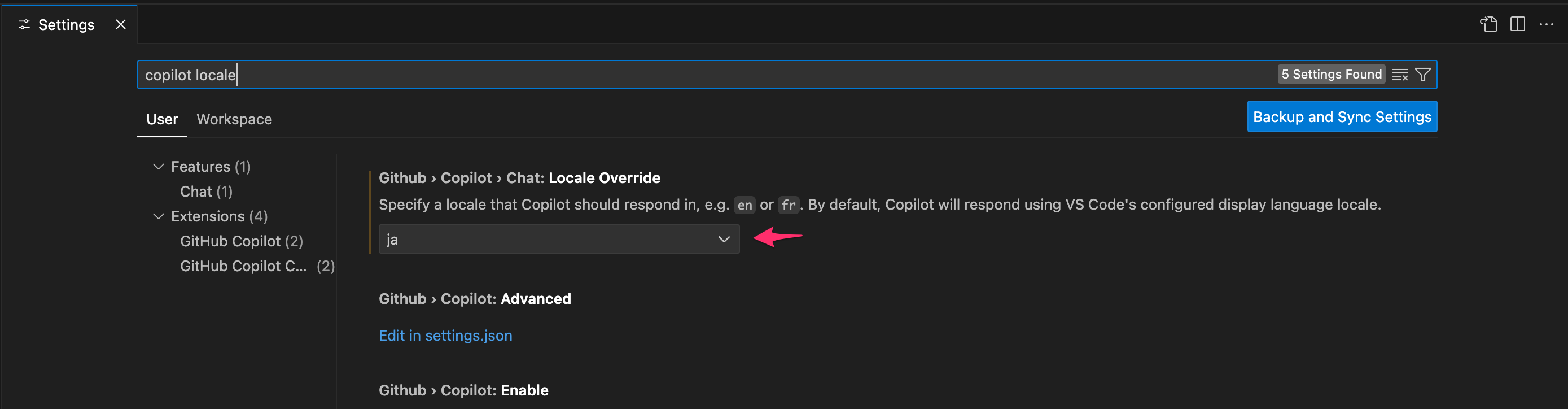Viewport: 1568px width, 409px height.
Task: Clear the settings search input icon
Action: click(1400, 75)
